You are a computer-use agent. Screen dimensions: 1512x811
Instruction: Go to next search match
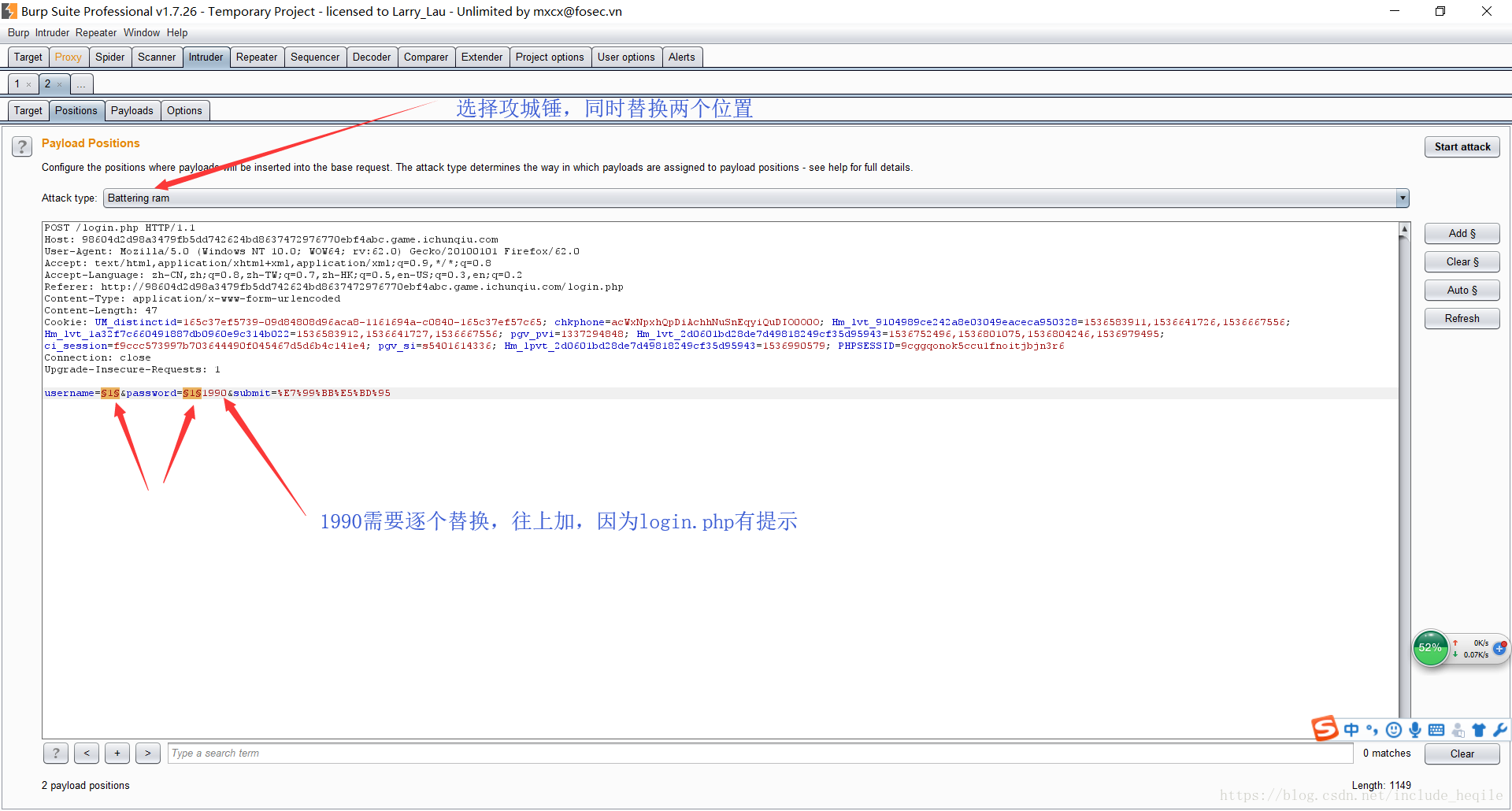pos(148,754)
